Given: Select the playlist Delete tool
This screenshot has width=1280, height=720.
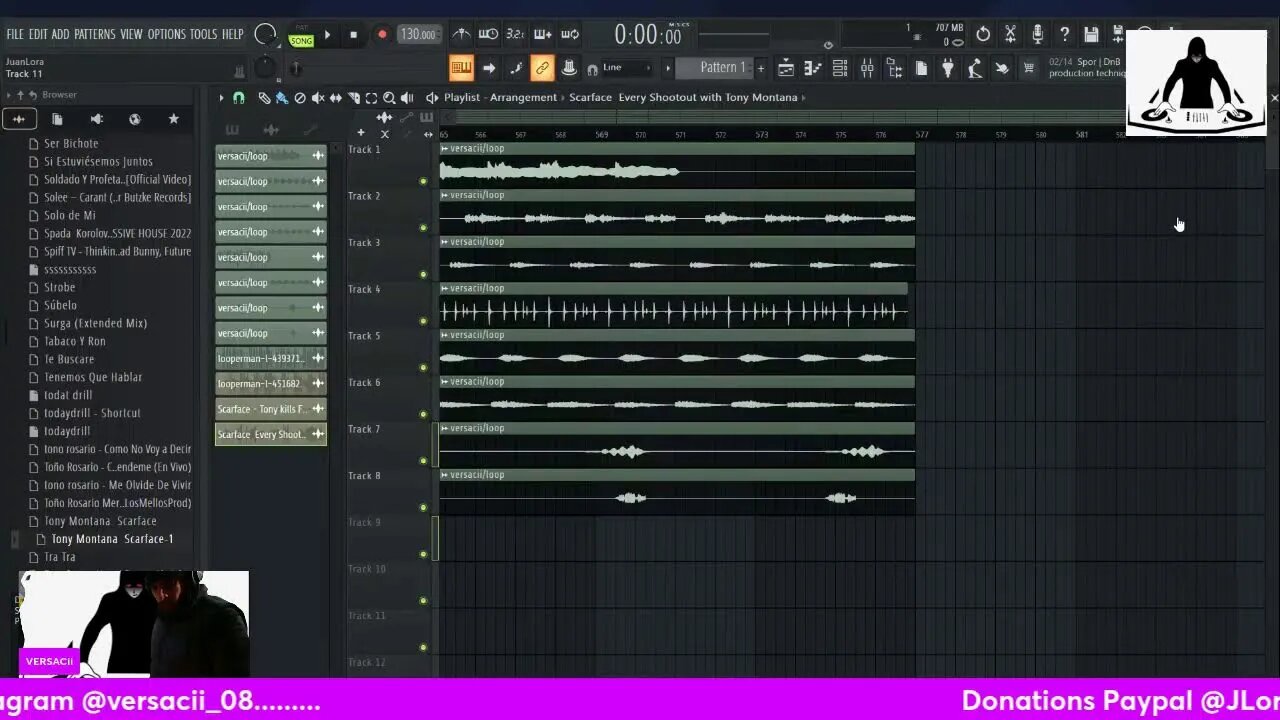Looking at the screenshot, I should pyautogui.click(x=300, y=97).
